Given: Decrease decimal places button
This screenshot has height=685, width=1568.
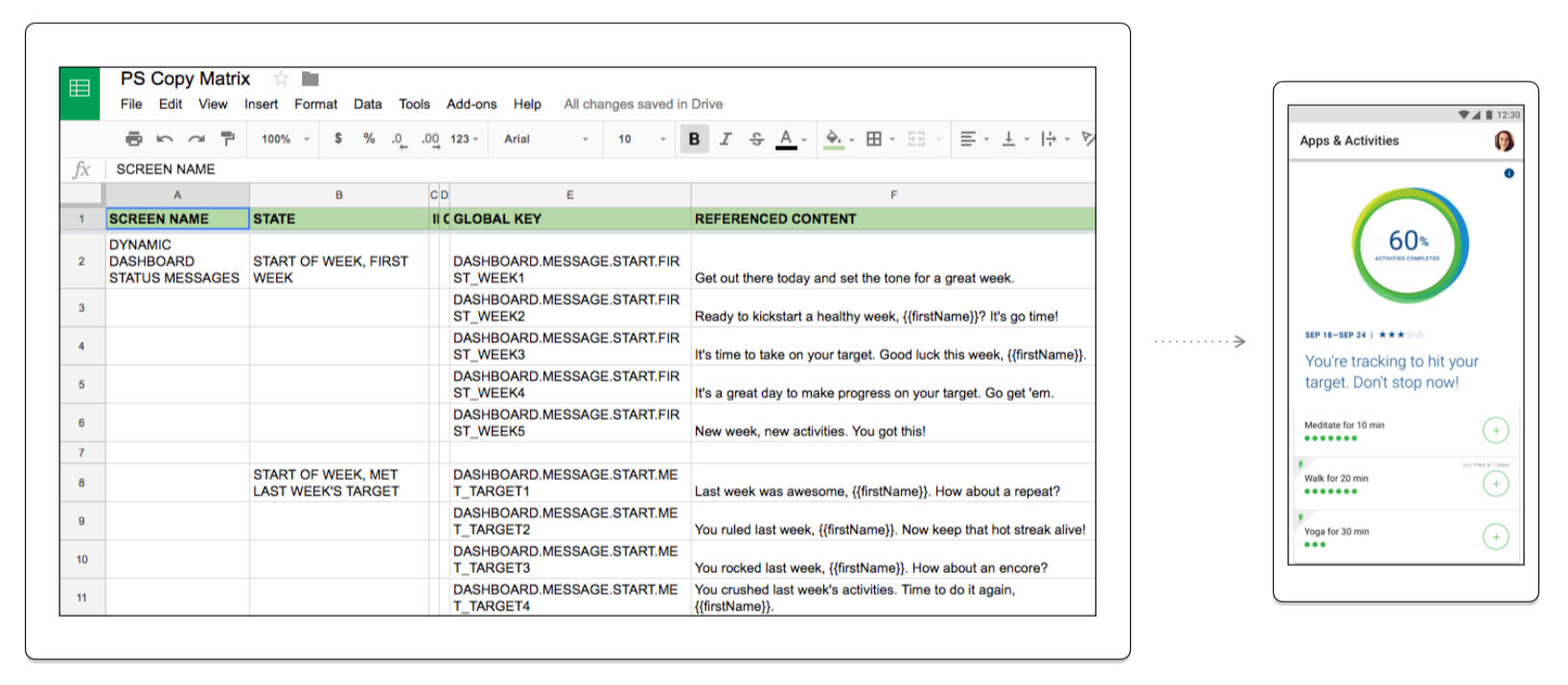Looking at the screenshot, I should (399, 139).
